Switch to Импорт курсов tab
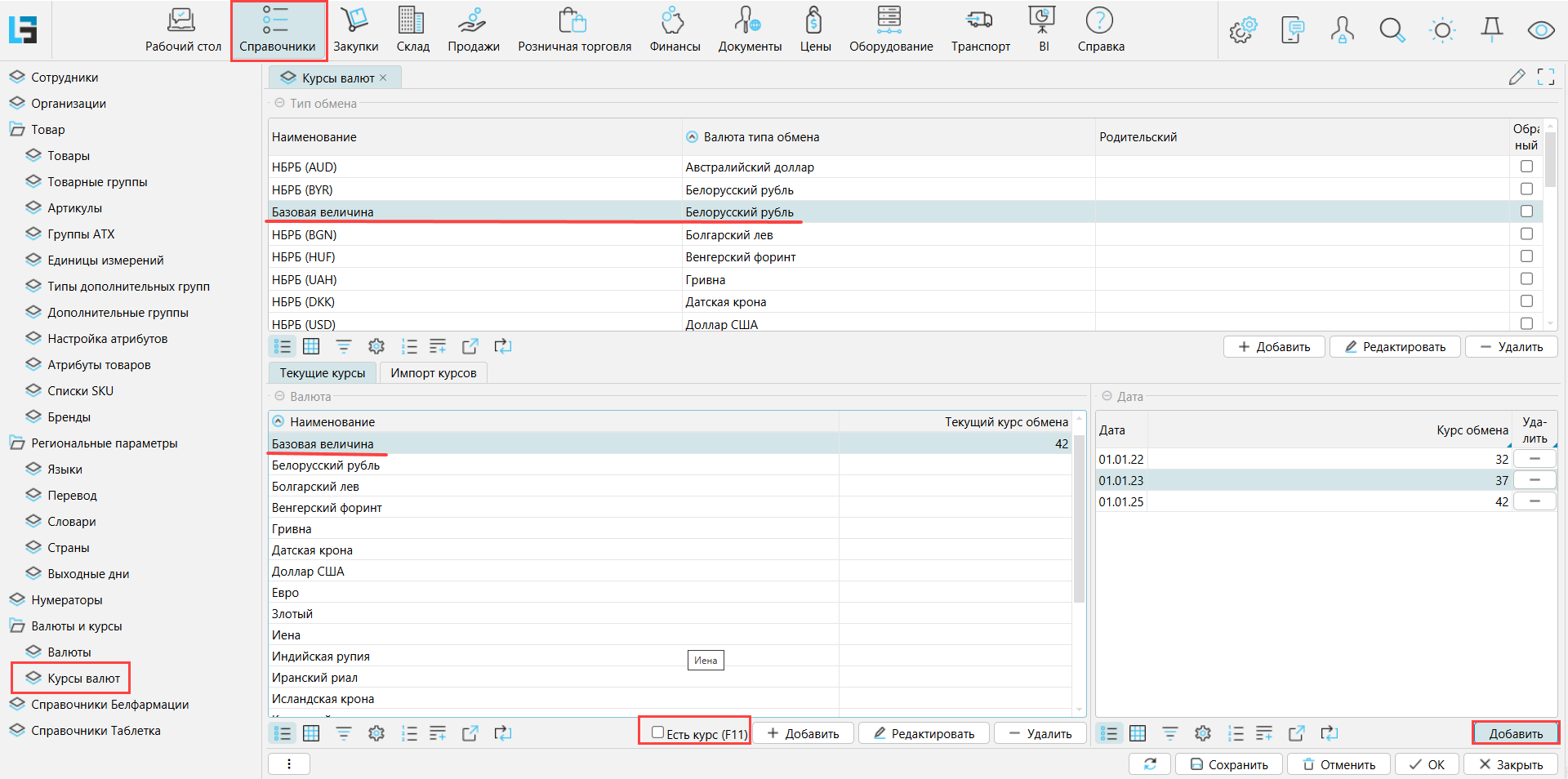The width and height of the screenshot is (1568, 779). [x=433, y=373]
